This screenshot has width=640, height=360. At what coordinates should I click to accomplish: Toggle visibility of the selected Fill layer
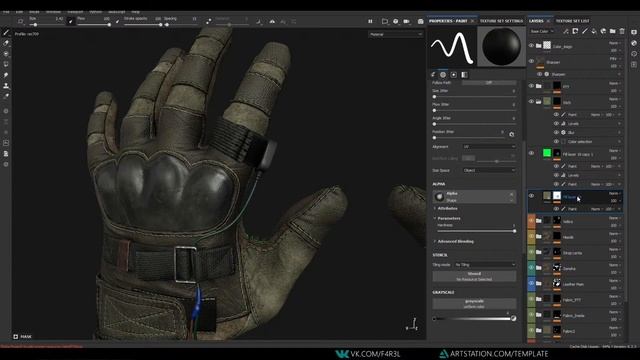(x=531, y=196)
